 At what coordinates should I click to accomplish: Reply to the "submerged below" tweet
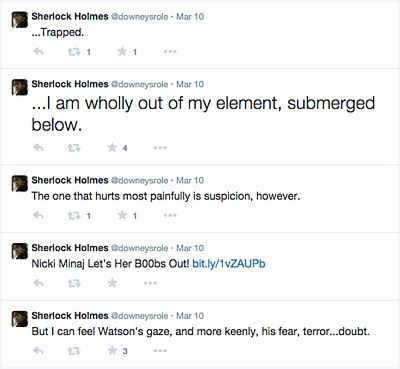click(38, 147)
